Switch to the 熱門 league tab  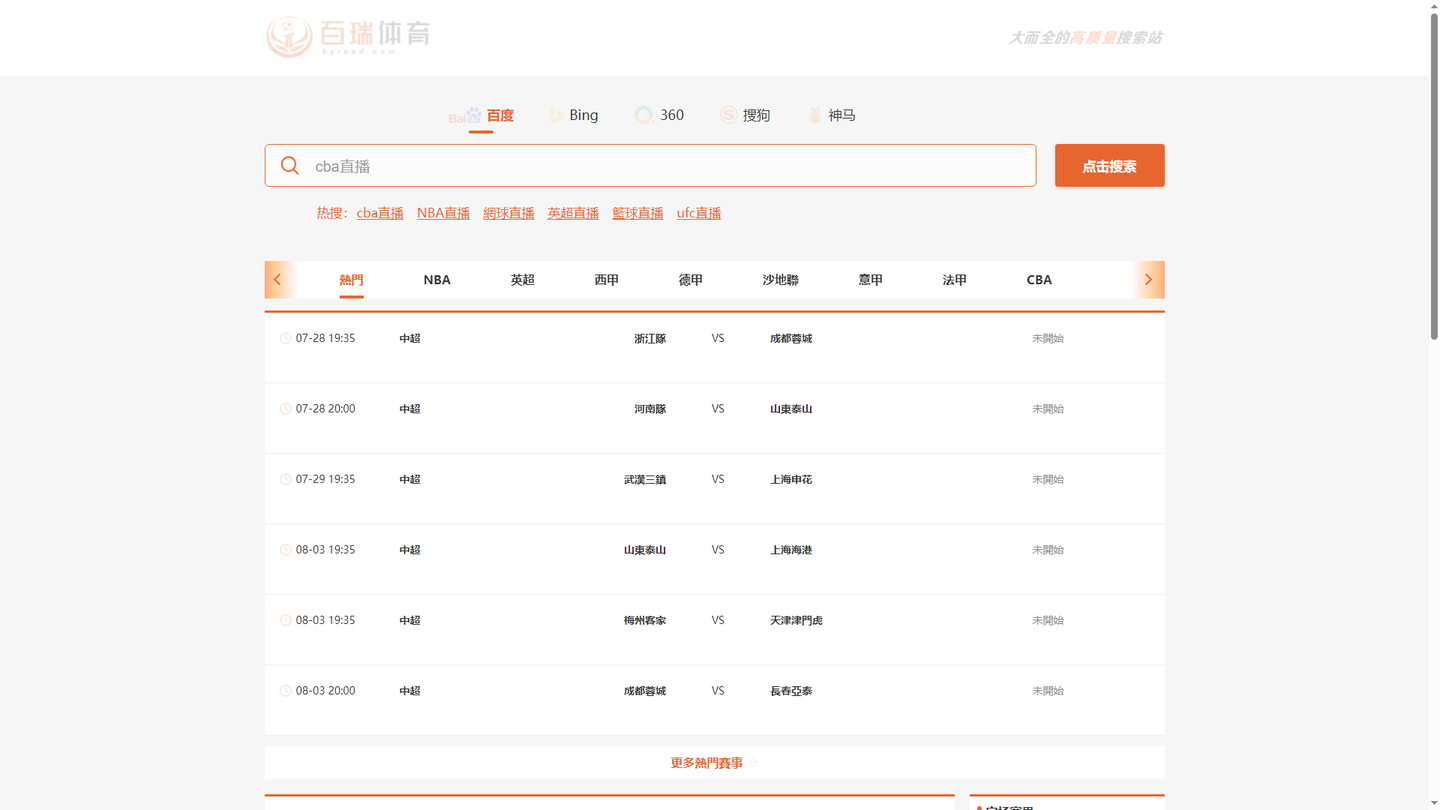(x=351, y=280)
